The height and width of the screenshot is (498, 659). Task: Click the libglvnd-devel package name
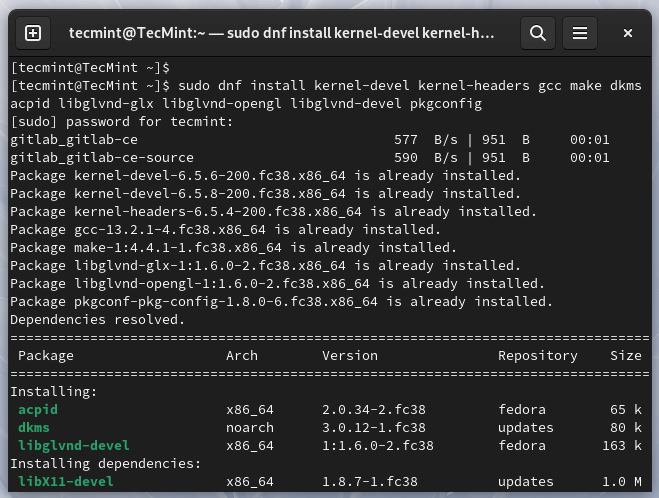[x=74, y=445]
